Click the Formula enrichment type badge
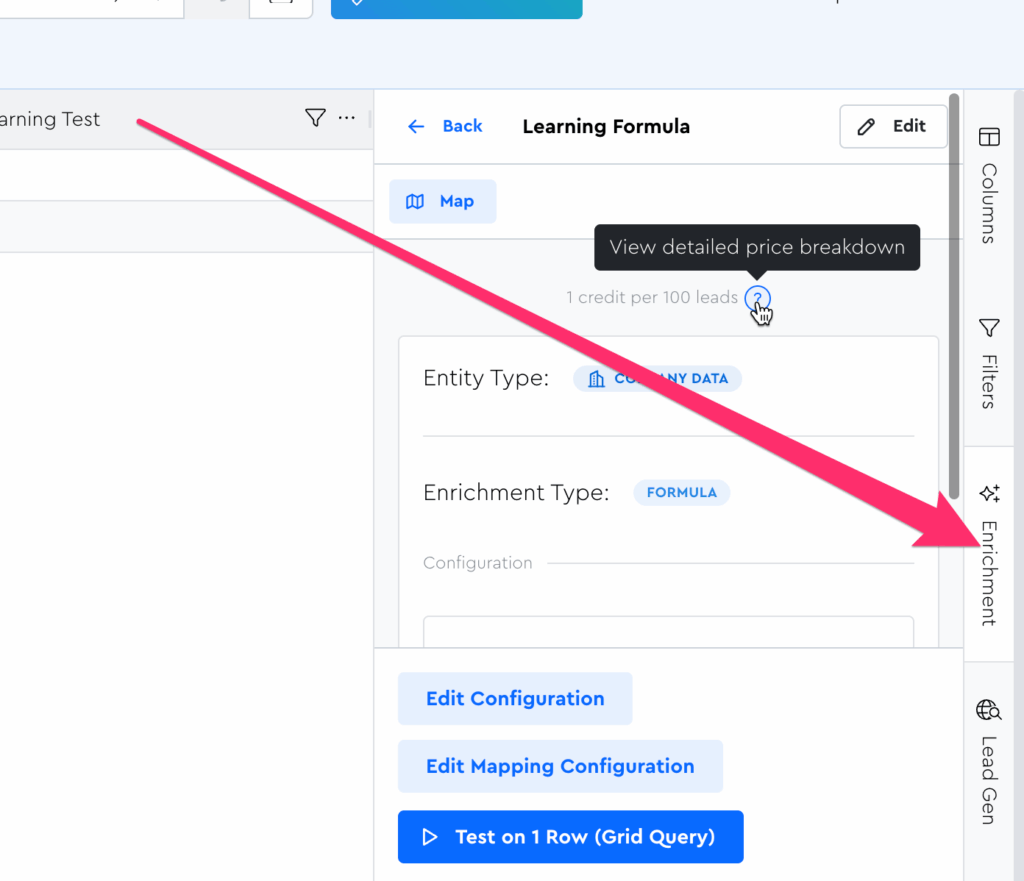The image size is (1024, 881). click(681, 493)
